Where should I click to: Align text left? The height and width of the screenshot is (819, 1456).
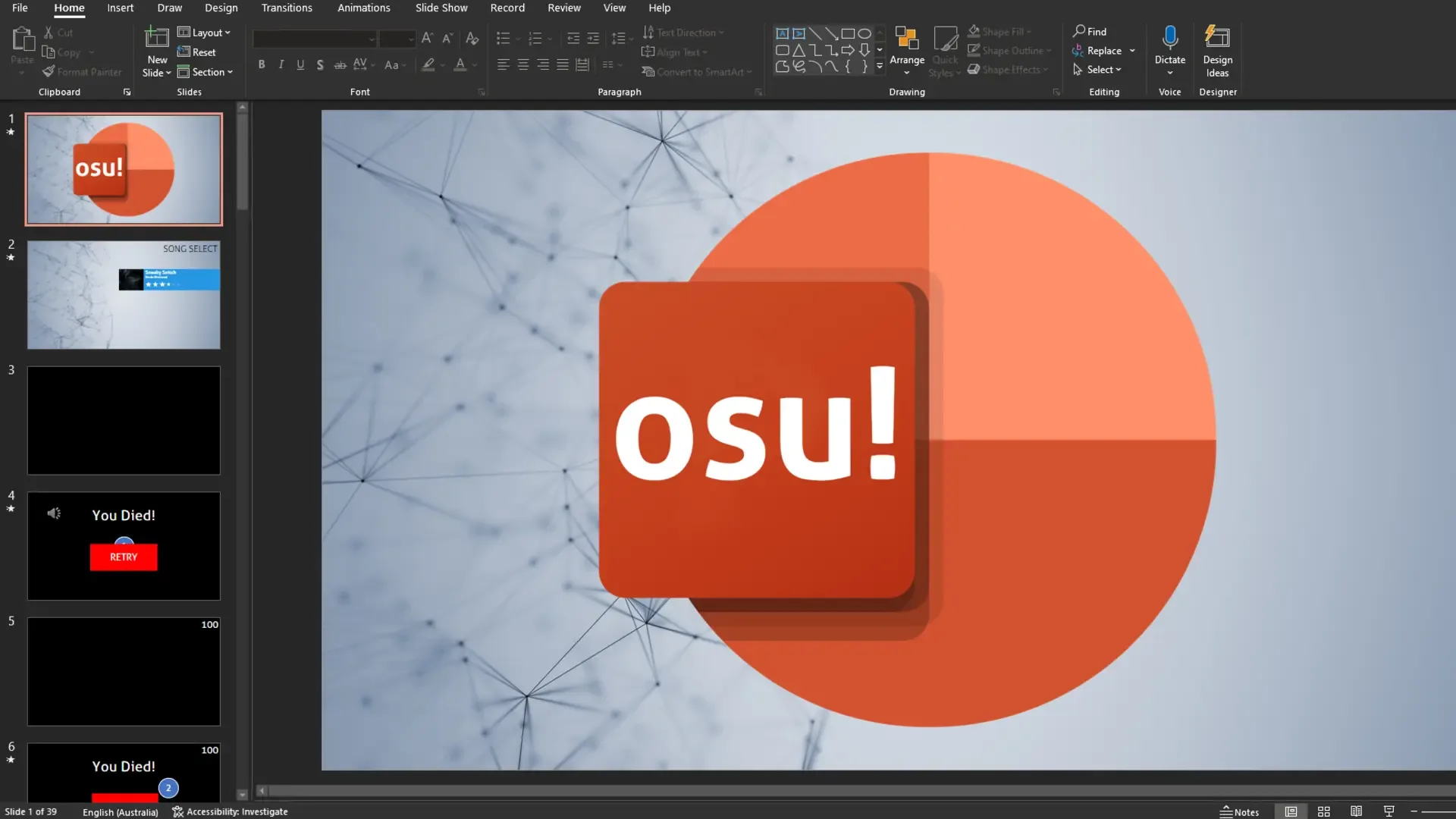coord(503,64)
